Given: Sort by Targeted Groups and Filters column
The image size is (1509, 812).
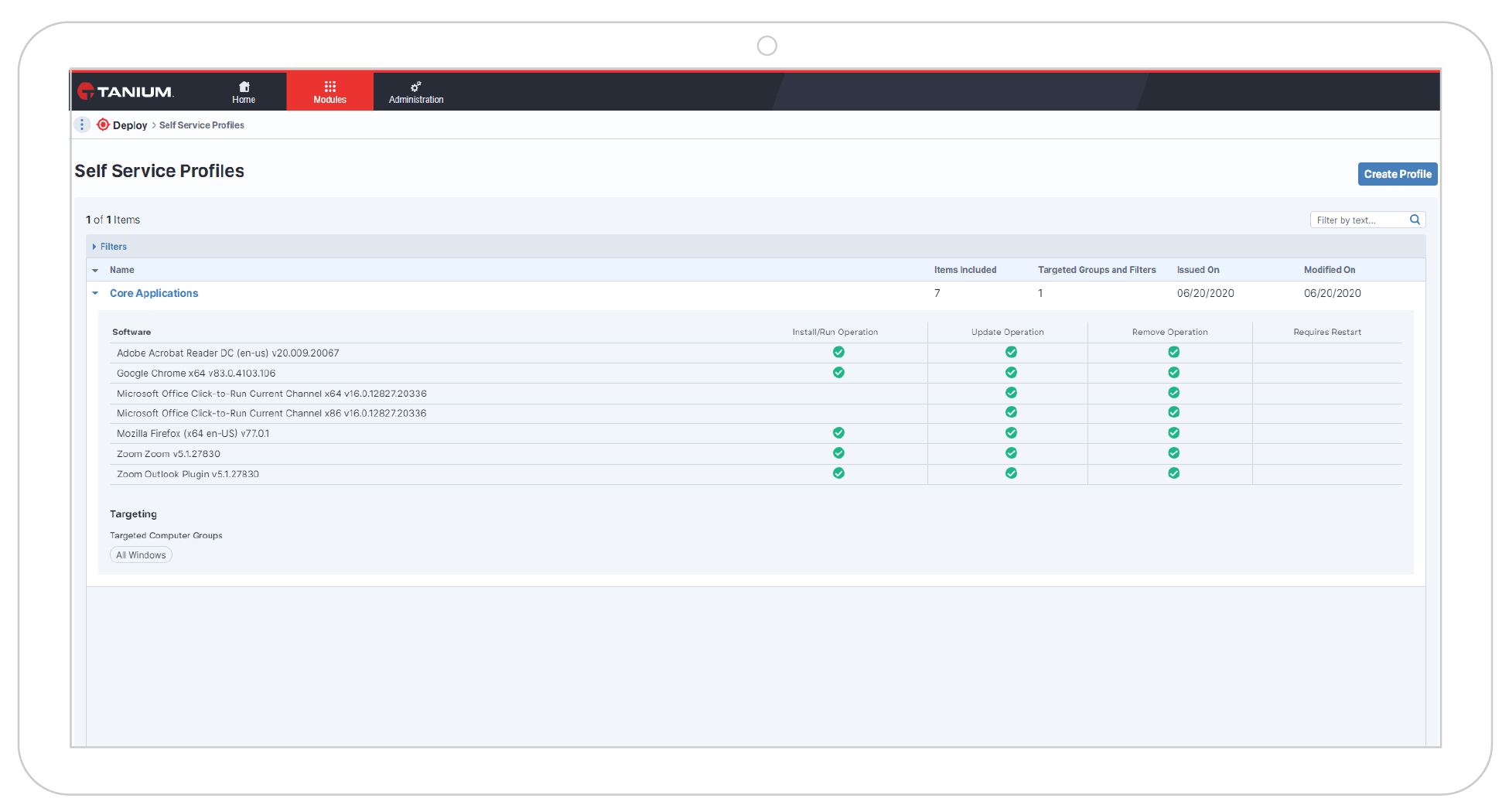Looking at the screenshot, I should 1097,270.
